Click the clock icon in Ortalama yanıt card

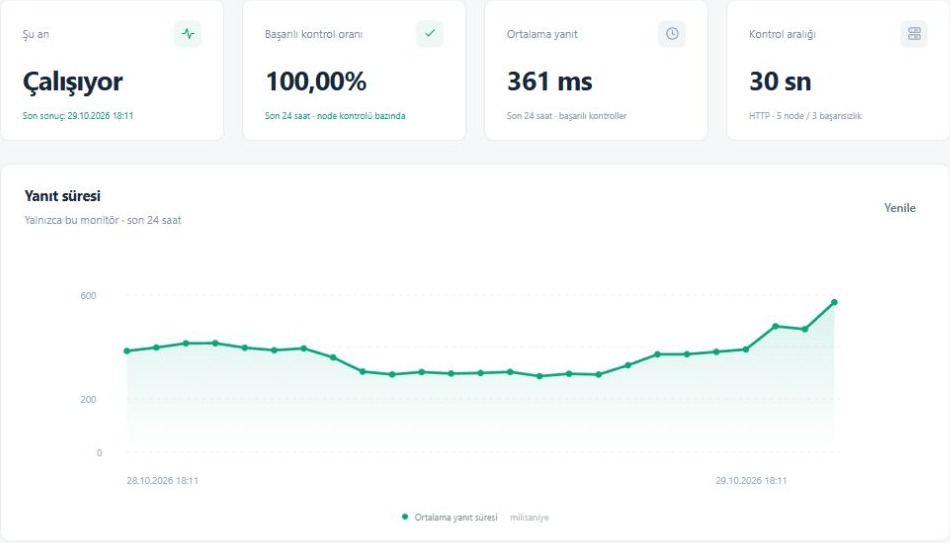click(x=672, y=34)
